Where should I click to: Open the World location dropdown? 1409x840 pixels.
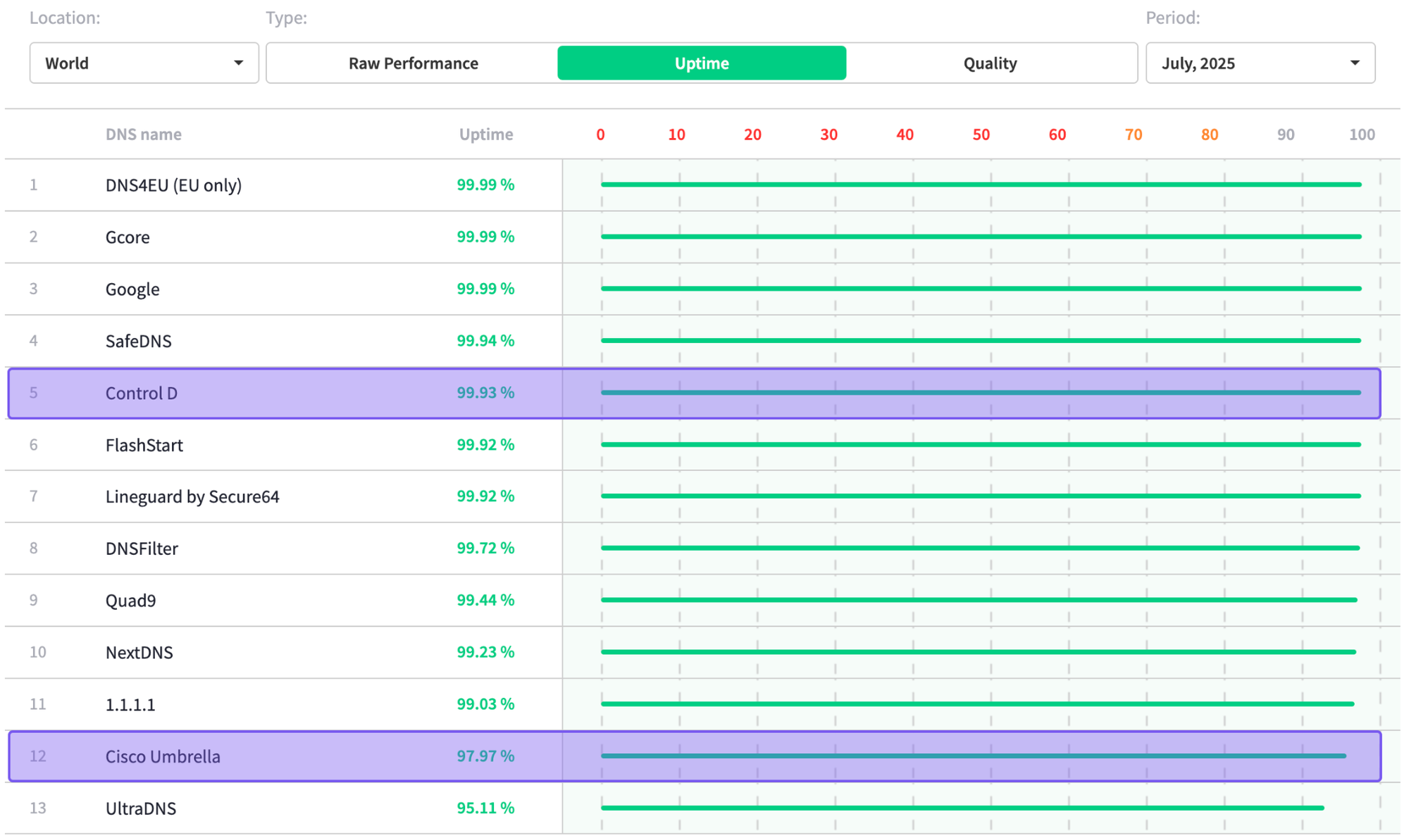(144, 63)
